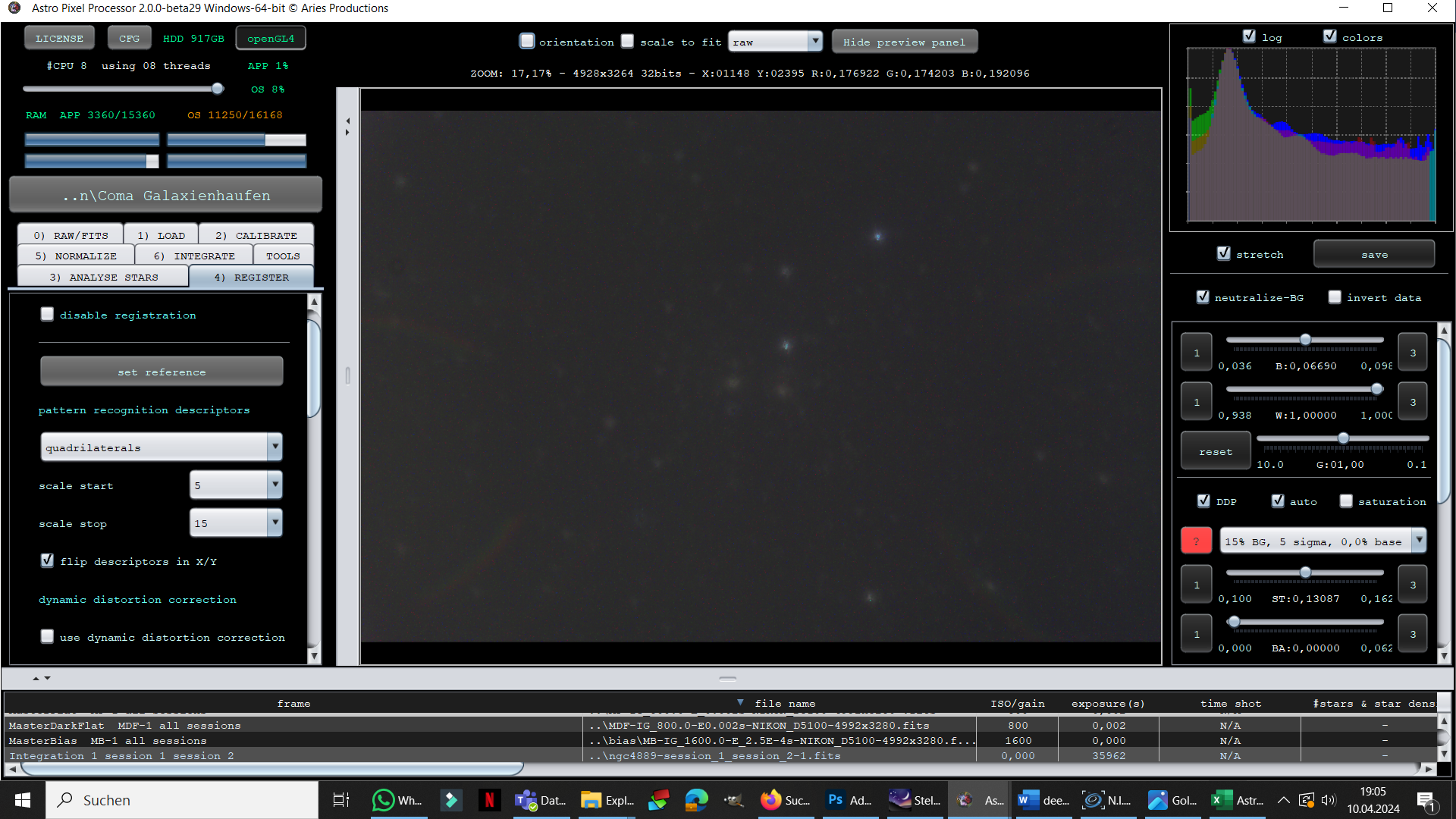
Task: Open the quadrilaterals descriptors dropdown
Action: tap(162, 447)
